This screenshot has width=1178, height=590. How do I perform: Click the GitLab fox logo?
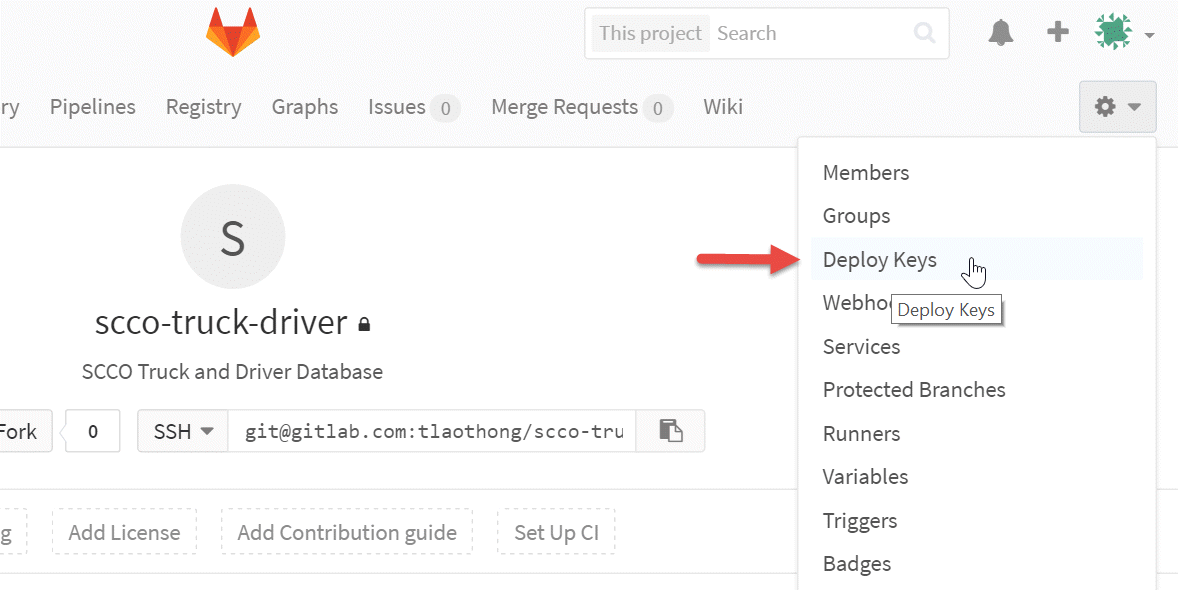232,32
